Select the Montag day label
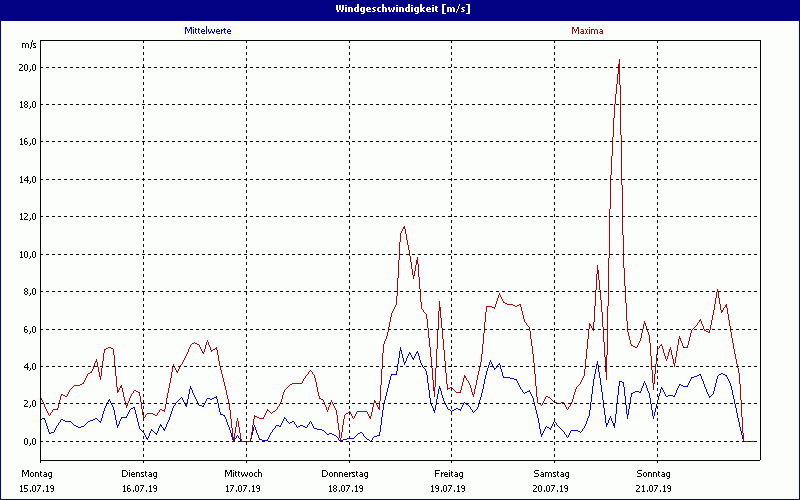Screen dimensions: 800x500 (x=37, y=474)
